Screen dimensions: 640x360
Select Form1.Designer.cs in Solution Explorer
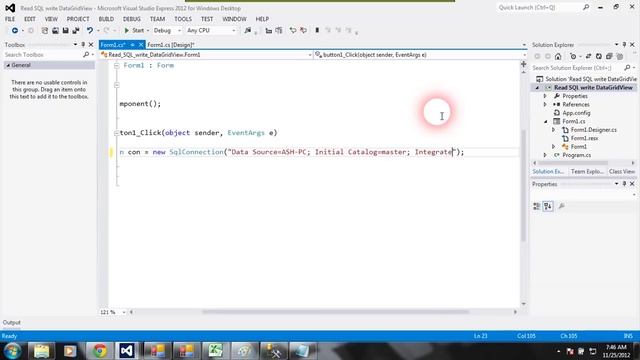point(593,130)
